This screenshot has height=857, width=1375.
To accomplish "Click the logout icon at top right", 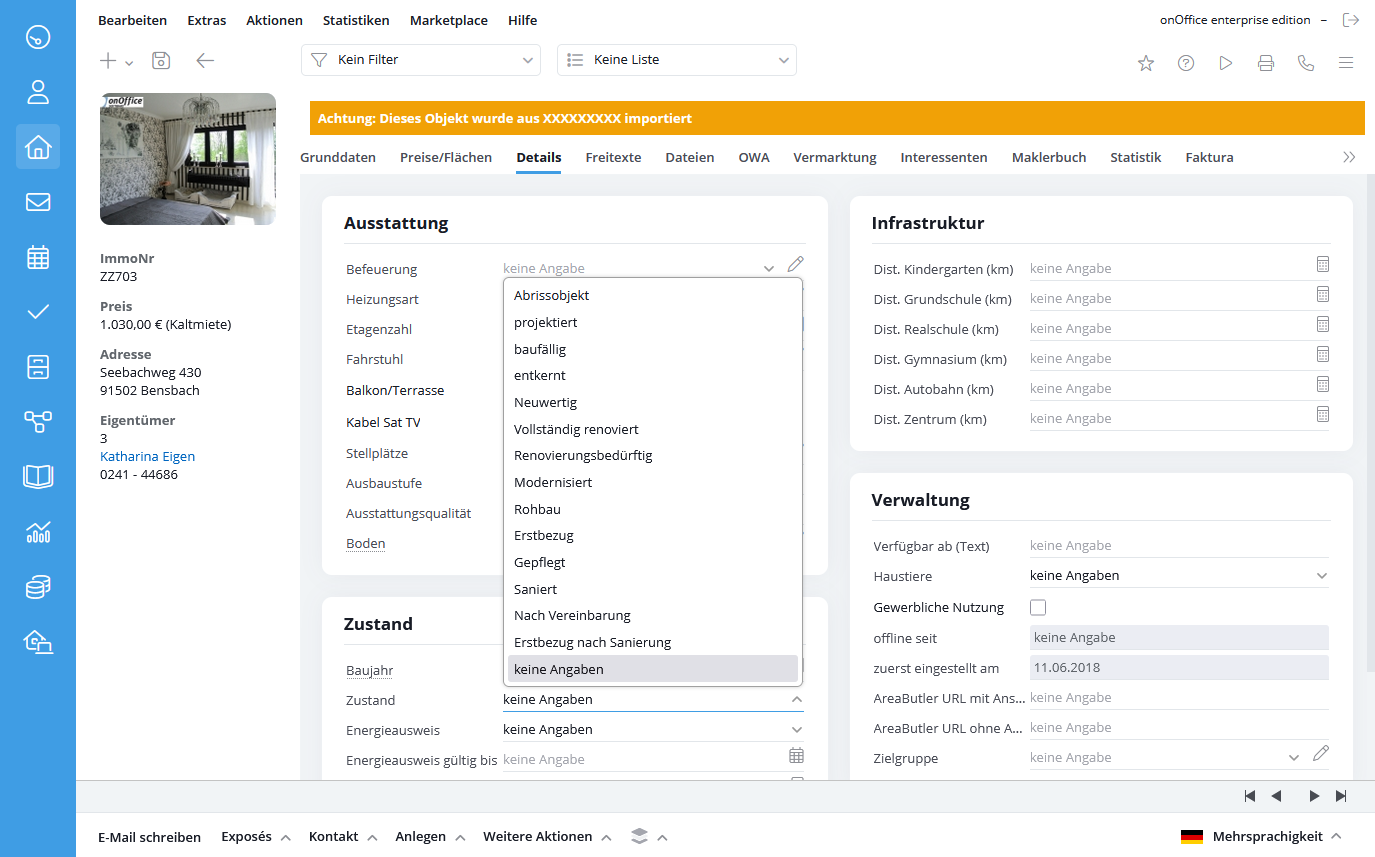I will point(1351,20).
